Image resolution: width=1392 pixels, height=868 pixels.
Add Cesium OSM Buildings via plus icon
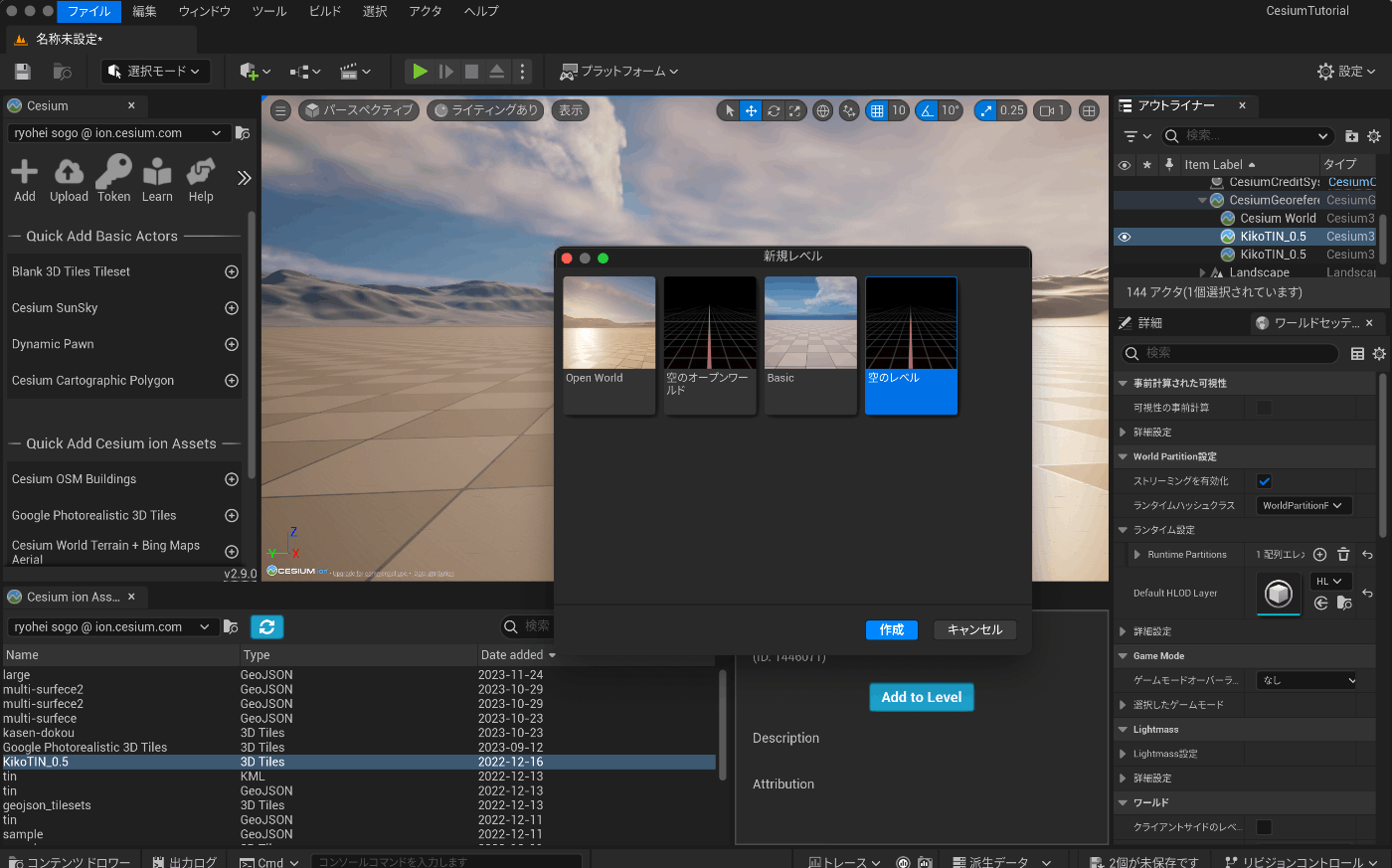[x=232, y=479]
